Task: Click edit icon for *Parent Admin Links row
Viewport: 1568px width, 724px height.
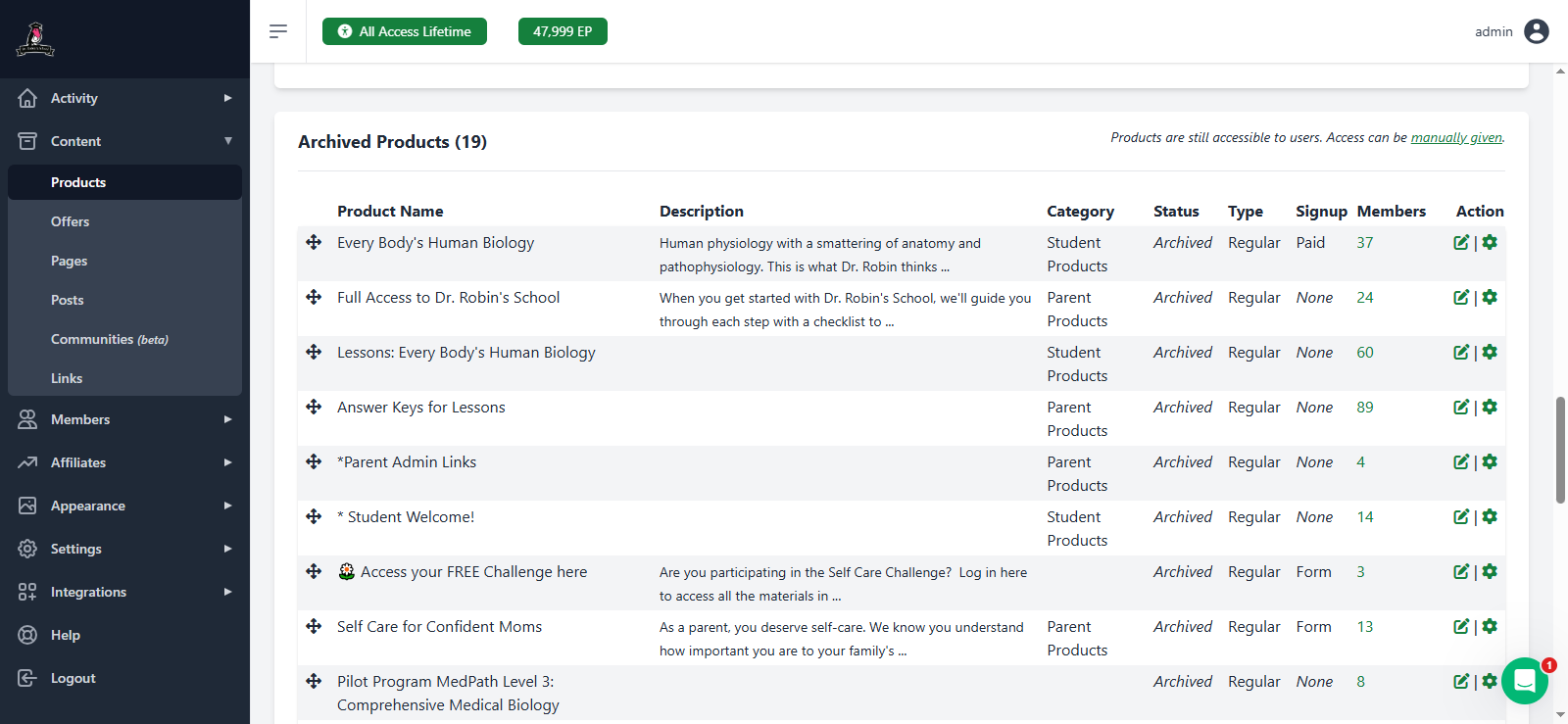Action: coord(1461,462)
